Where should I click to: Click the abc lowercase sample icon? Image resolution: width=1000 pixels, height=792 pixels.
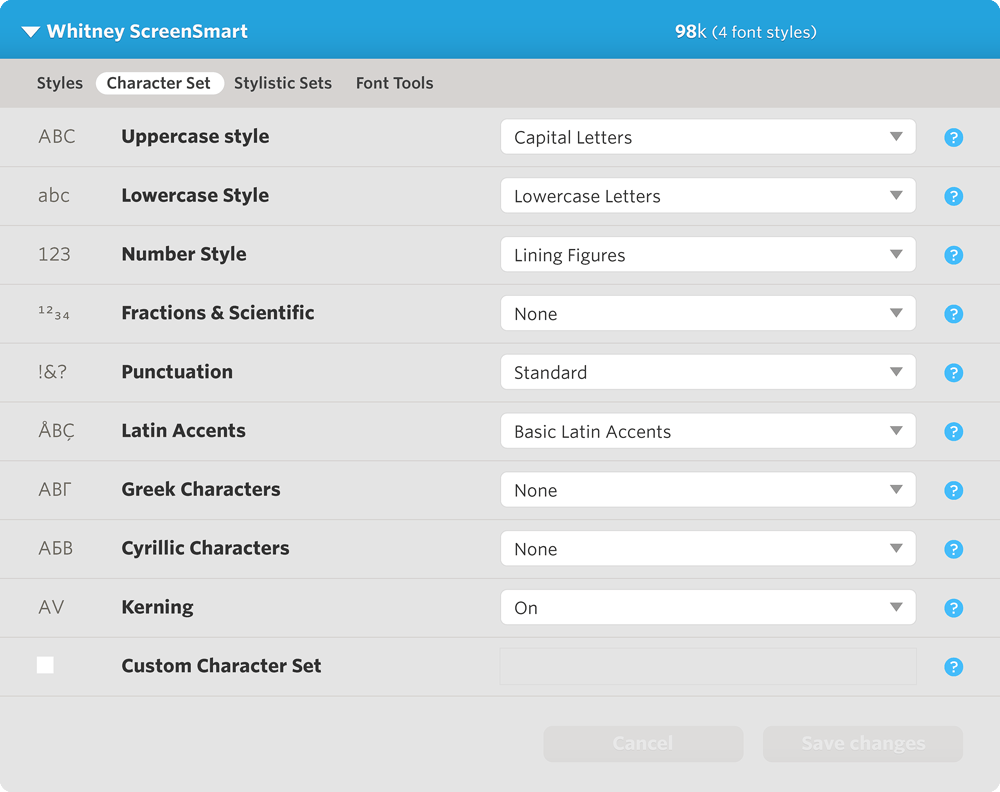click(54, 195)
